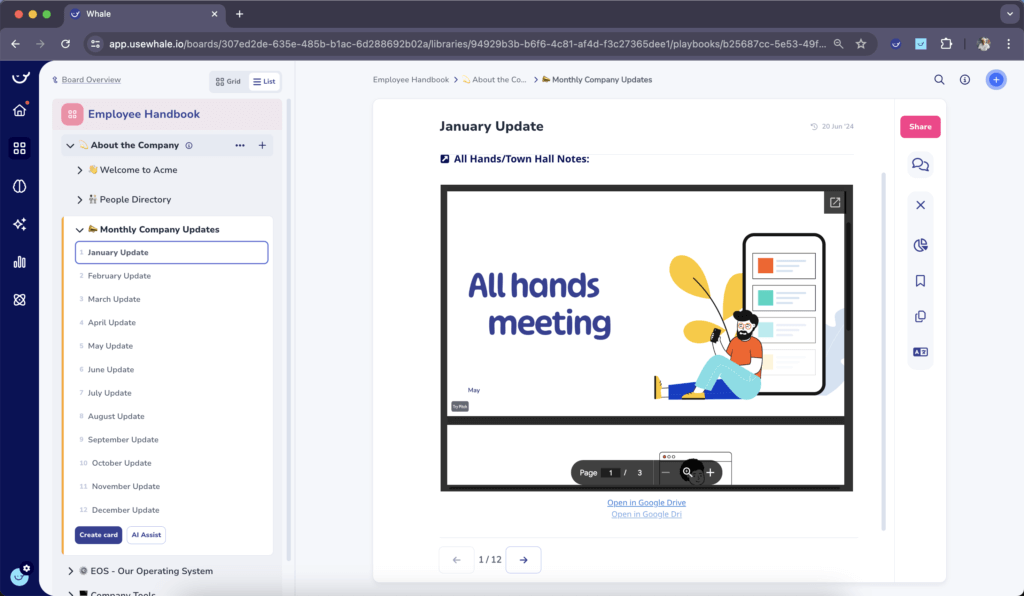This screenshot has width=1024, height=596.
Task: Duplicate the card with the copy icon
Action: pos(920,316)
